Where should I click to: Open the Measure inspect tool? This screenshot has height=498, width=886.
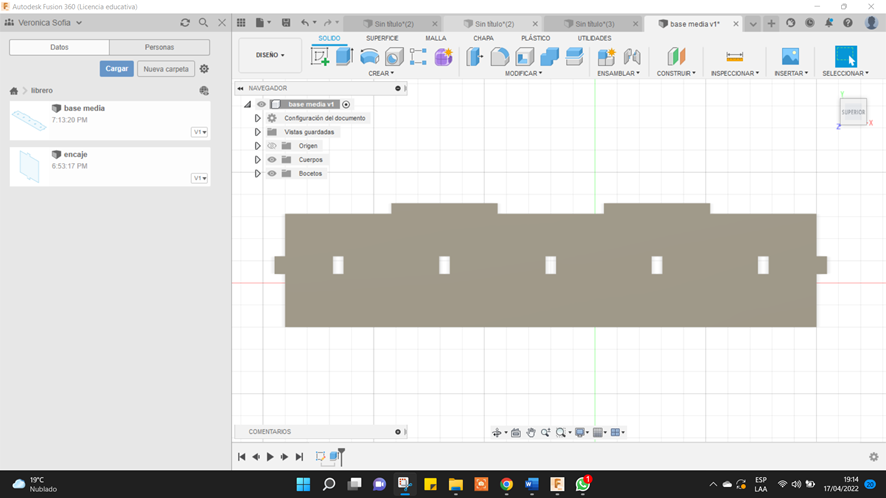[735, 57]
